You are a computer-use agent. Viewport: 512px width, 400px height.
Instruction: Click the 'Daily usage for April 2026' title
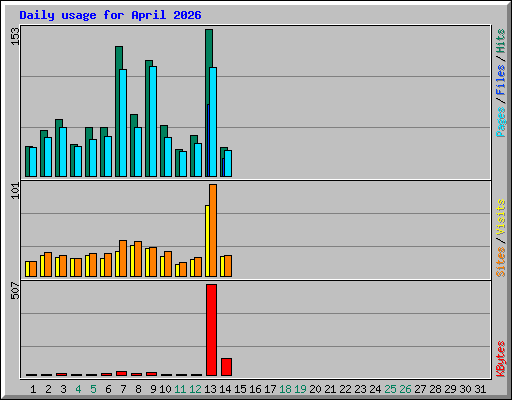110,16
